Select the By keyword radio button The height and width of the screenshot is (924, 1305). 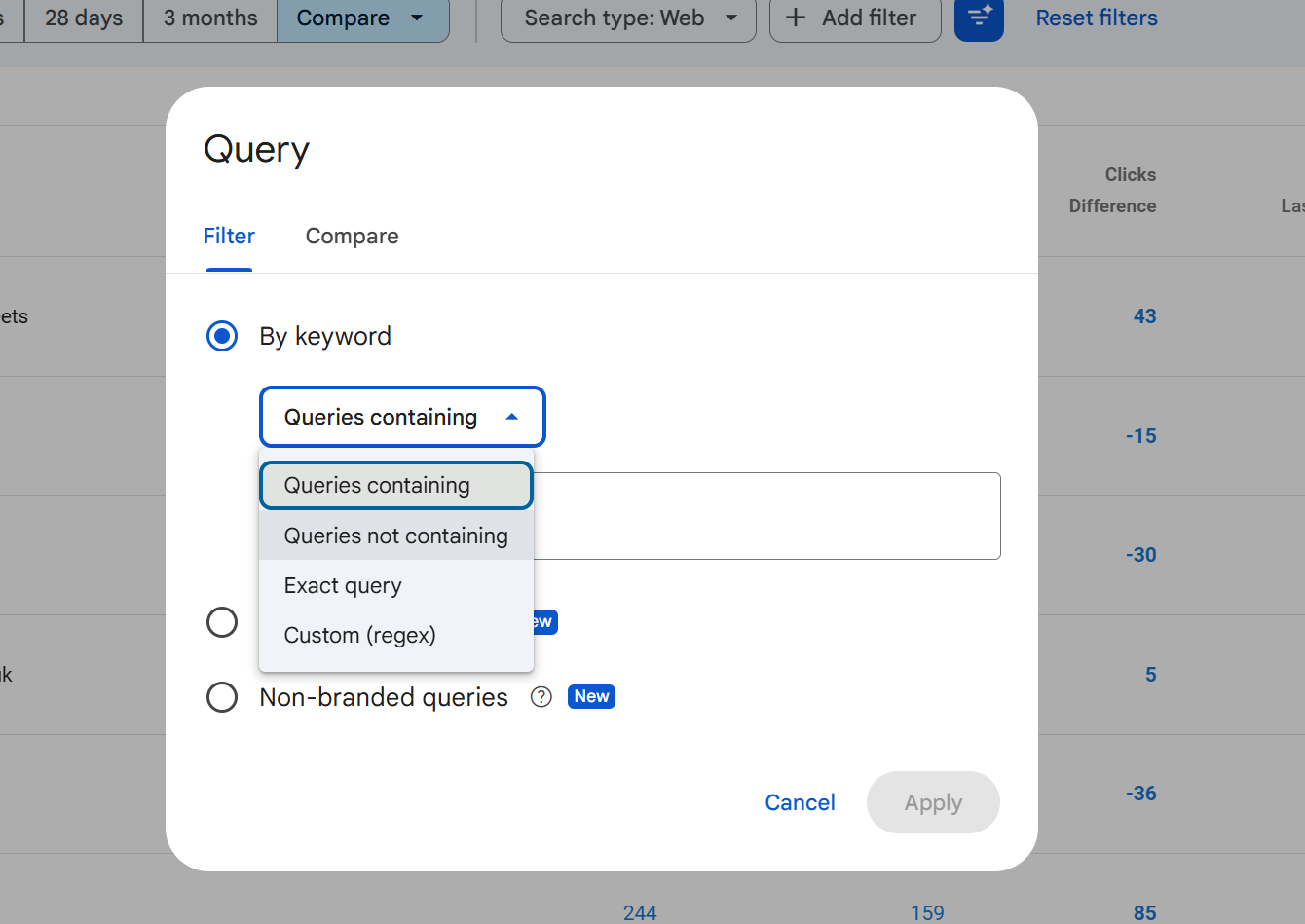[222, 337]
